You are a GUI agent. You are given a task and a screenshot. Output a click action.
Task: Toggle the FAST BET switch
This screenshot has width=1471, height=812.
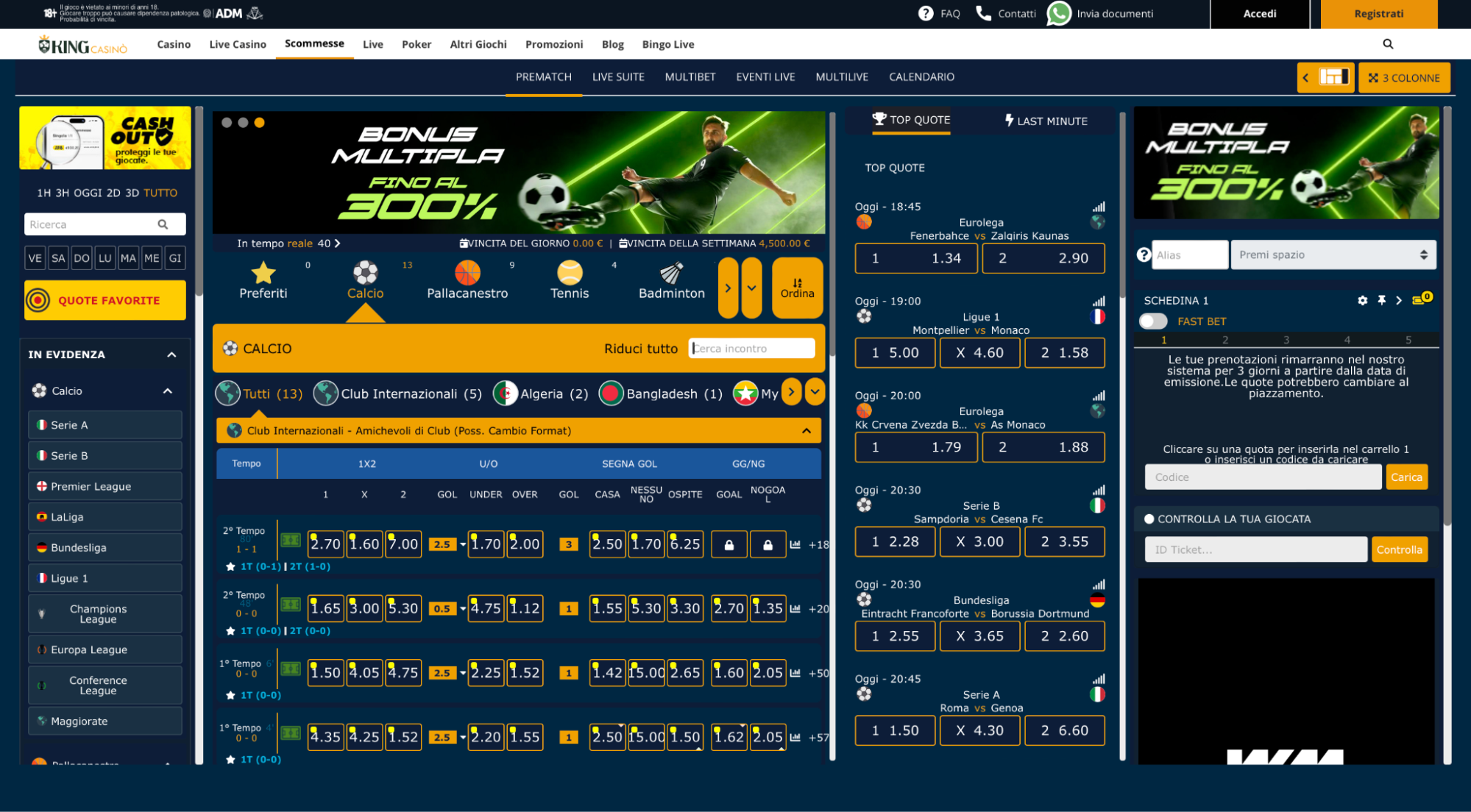pyautogui.click(x=1152, y=321)
